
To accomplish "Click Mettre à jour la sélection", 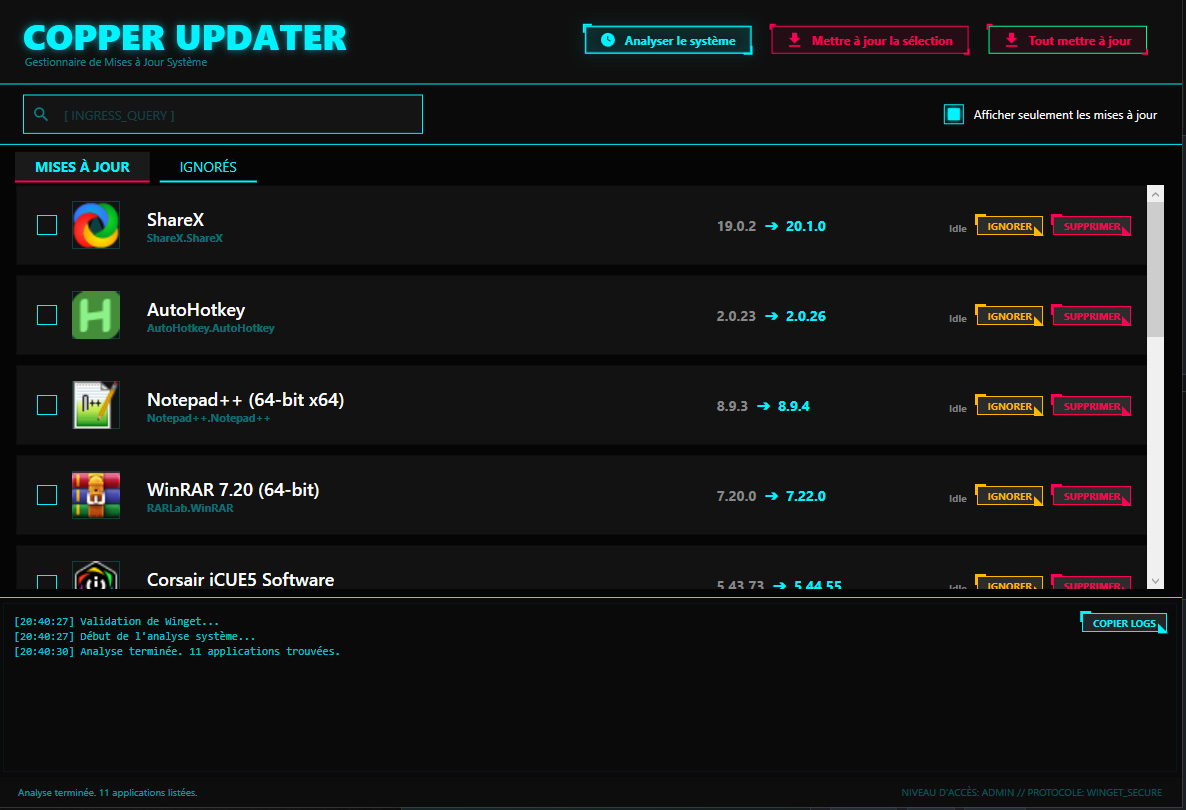I will tap(870, 40).
